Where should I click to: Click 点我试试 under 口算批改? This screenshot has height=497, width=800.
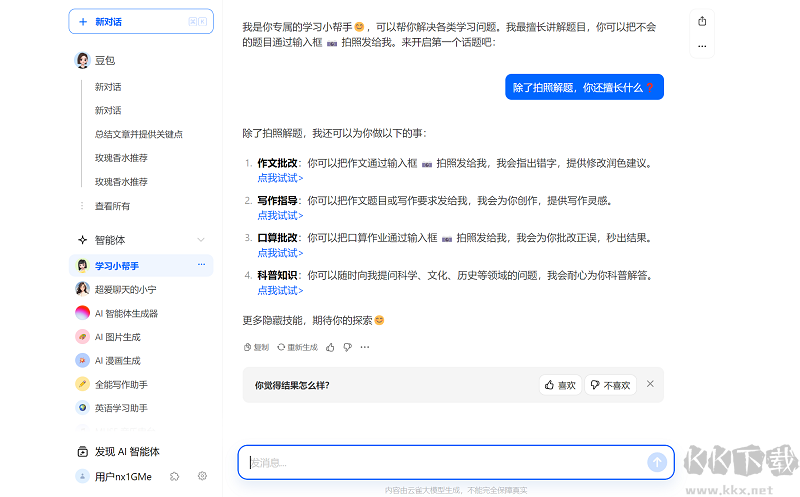click(280, 253)
